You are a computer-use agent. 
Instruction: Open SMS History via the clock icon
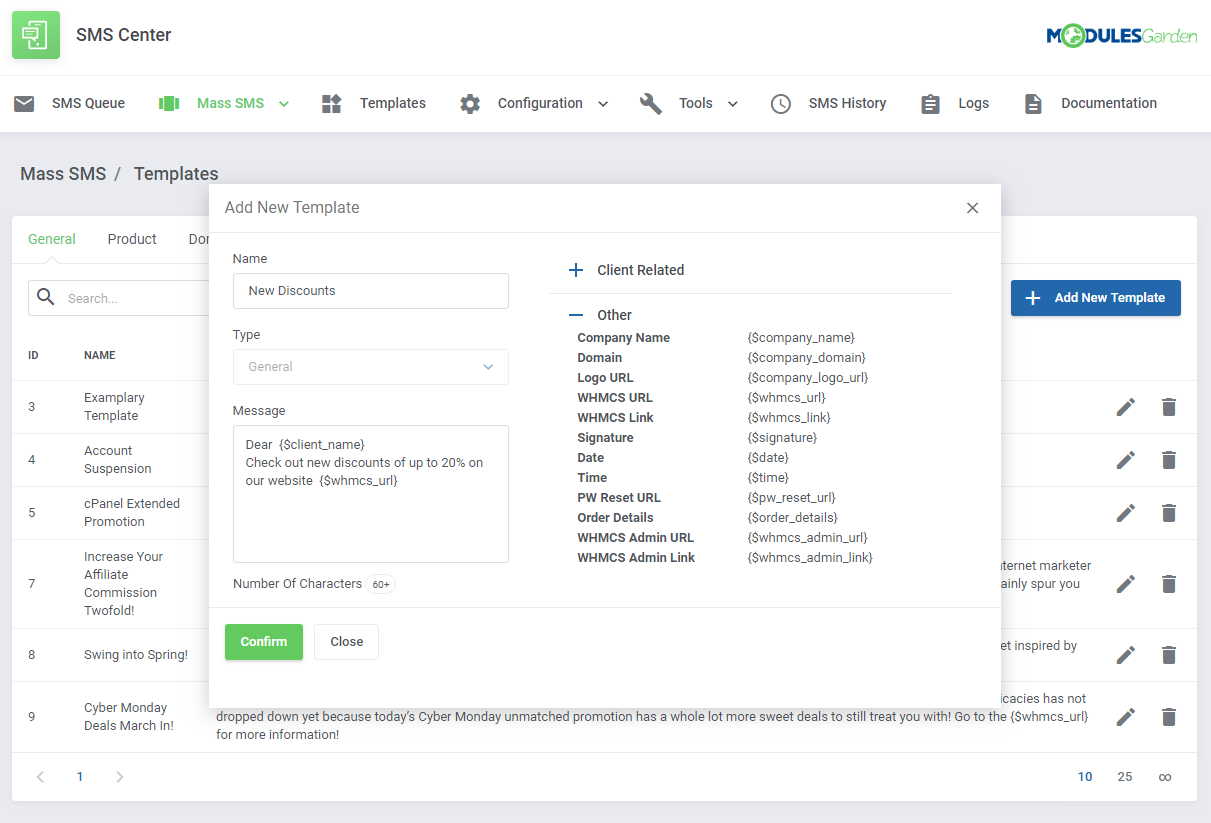780,103
